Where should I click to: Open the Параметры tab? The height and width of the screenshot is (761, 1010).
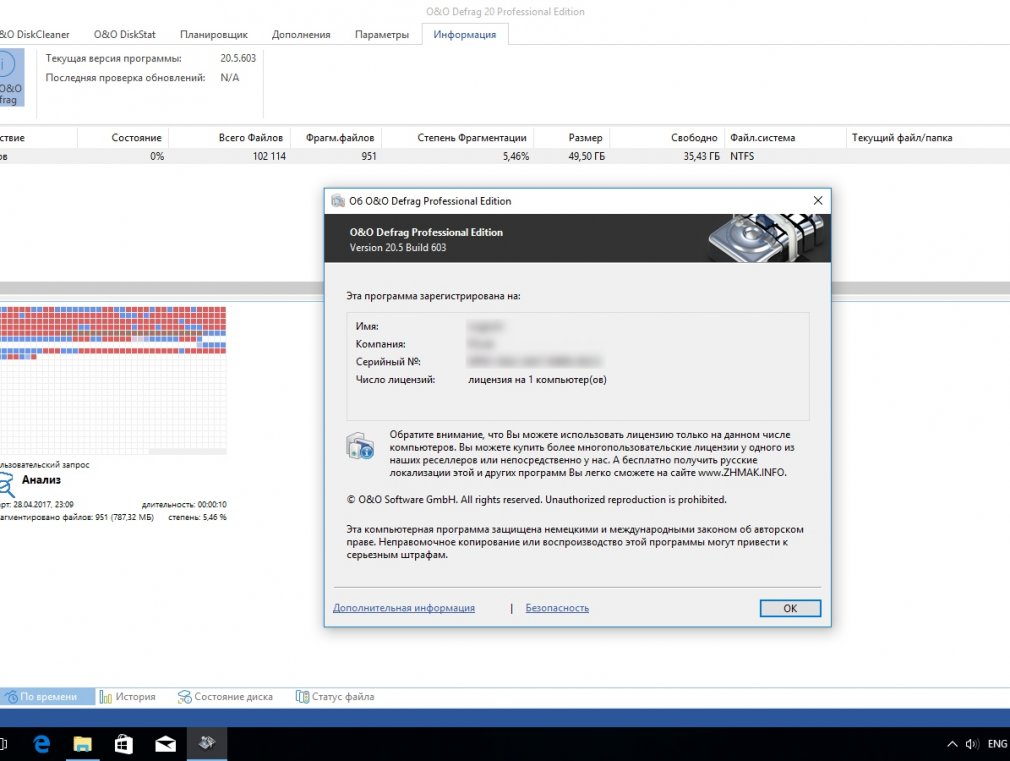click(381, 35)
